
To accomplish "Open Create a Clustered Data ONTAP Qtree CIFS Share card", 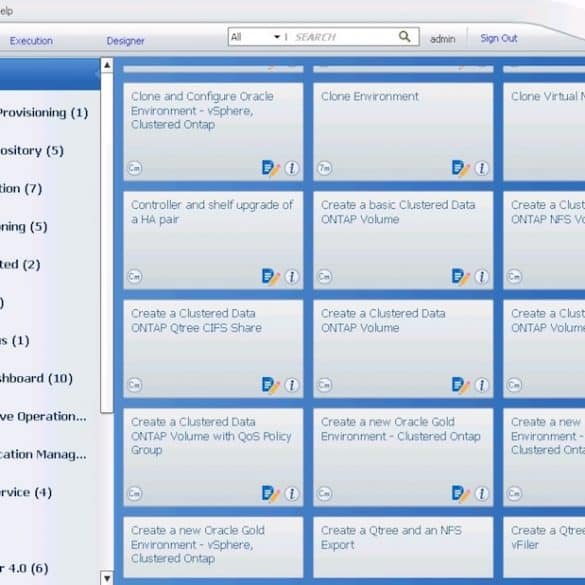I will [x=213, y=349].
